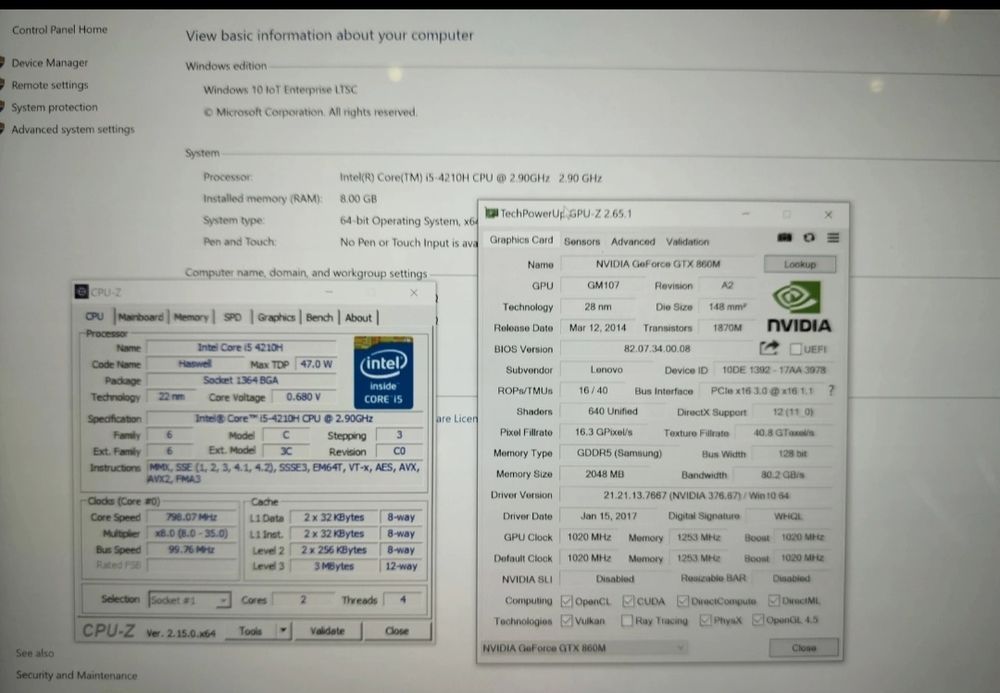The width and height of the screenshot is (1000, 693).
Task: Toggle the OpenGL 4.5 checkbox
Action: (758, 620)
